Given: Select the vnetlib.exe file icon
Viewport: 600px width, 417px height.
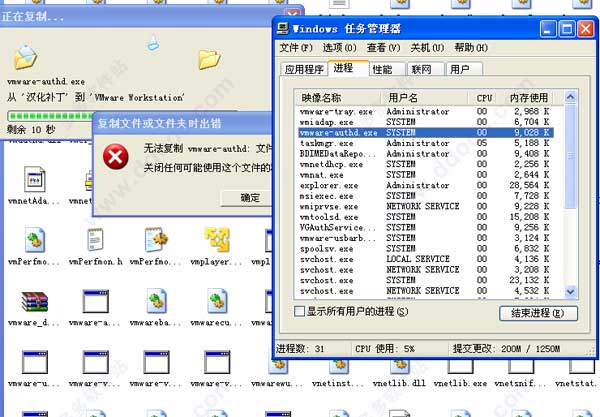Looking at the screenshot, I should pyautogui.click(x=460, y=367).
